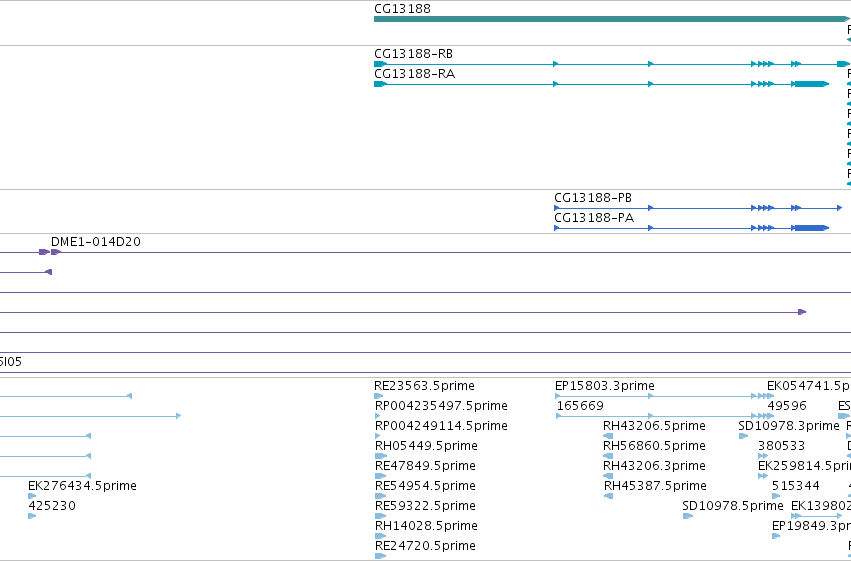
Task: Click the first exon block of CG13188-RA
Action: (x=380, y=84)
